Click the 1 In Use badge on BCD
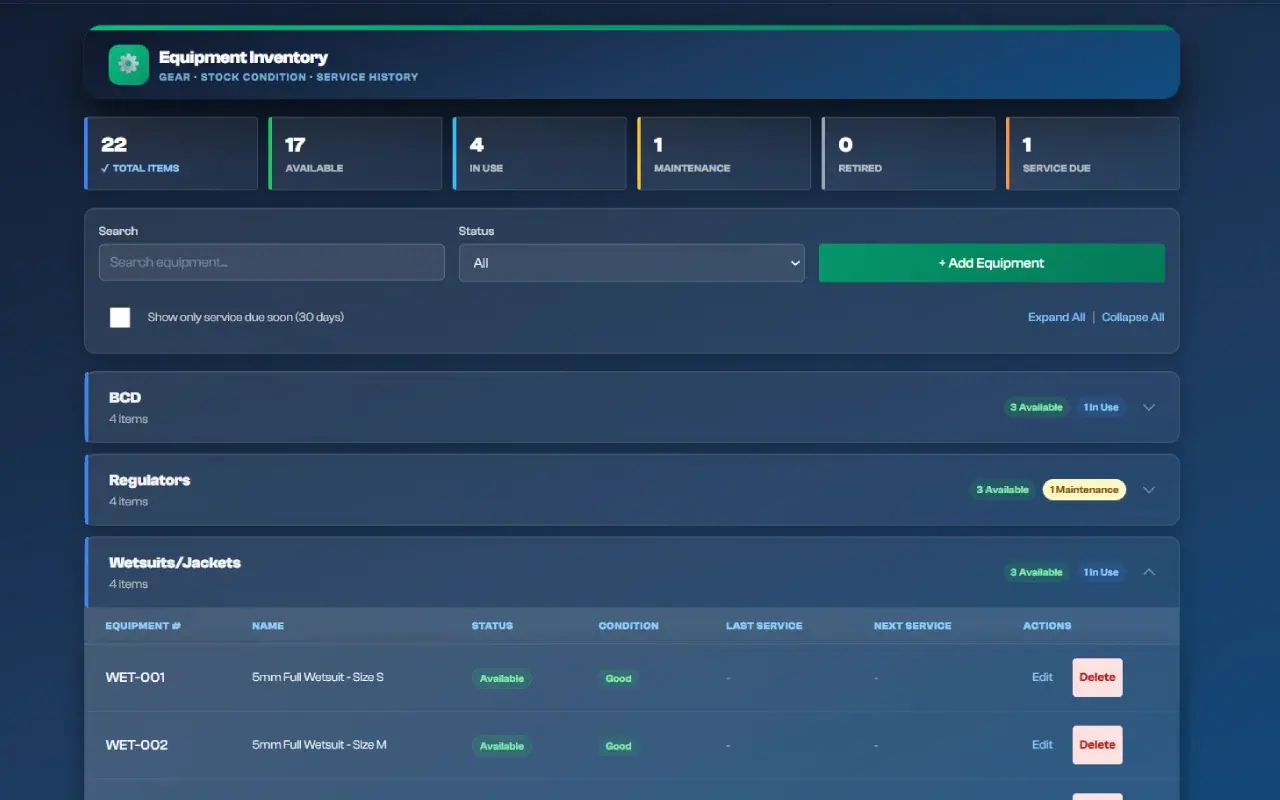Image resolution: width=1280 pixels, height=800 pixels. point(1101,407)
